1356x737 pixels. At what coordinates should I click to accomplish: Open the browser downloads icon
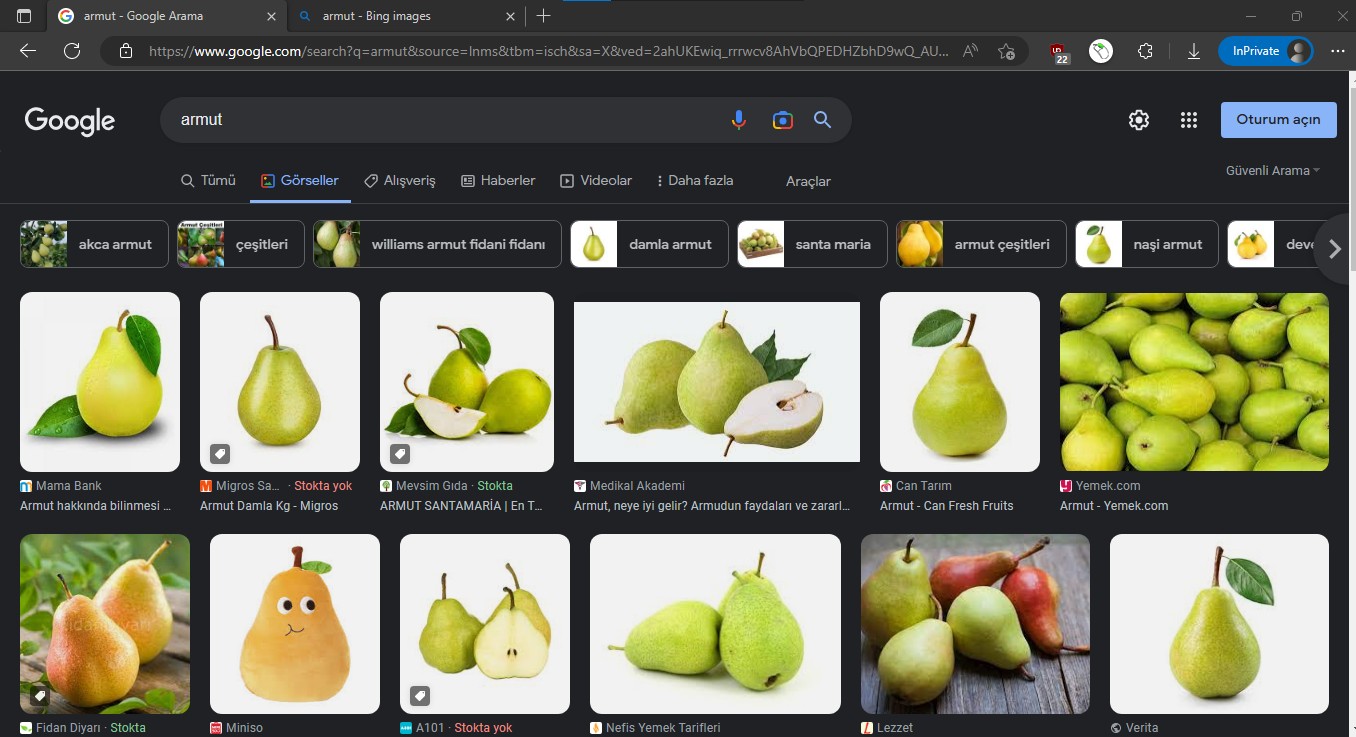[1193, 51]
